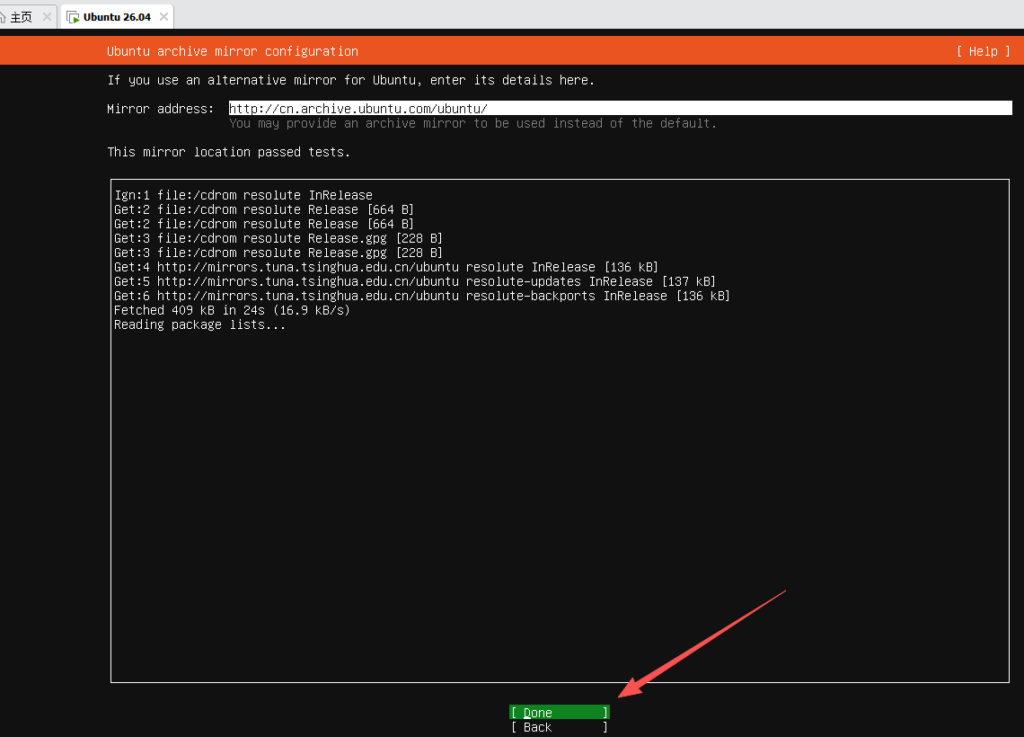
Task: Click the 'Ign:1 file:/cdrom resolute InRelease' line
Action: (243, 195)
